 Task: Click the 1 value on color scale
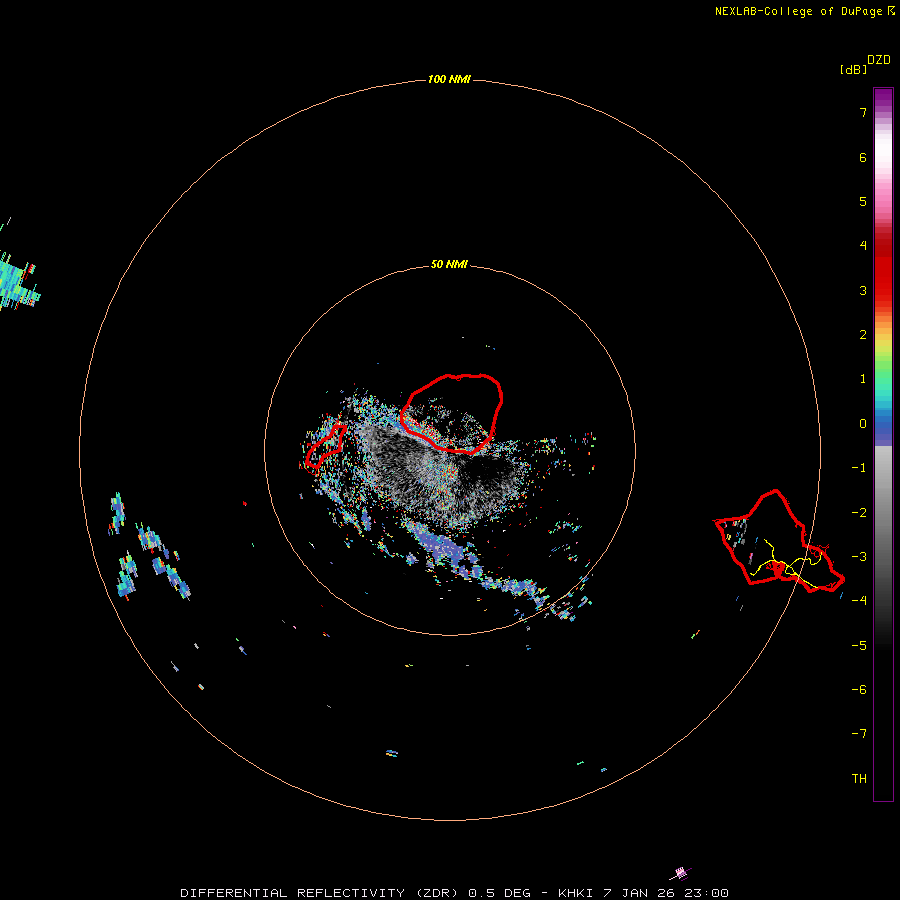click(863, 379)
